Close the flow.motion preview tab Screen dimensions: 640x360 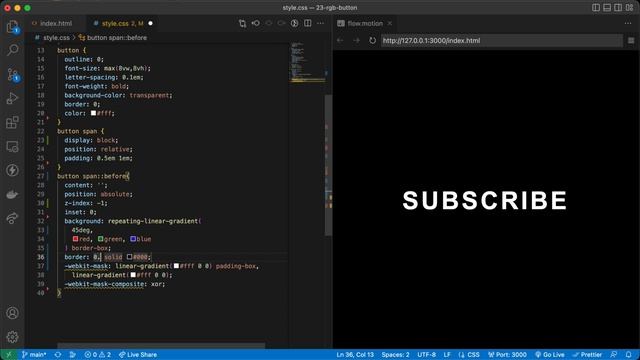[390, 23]
